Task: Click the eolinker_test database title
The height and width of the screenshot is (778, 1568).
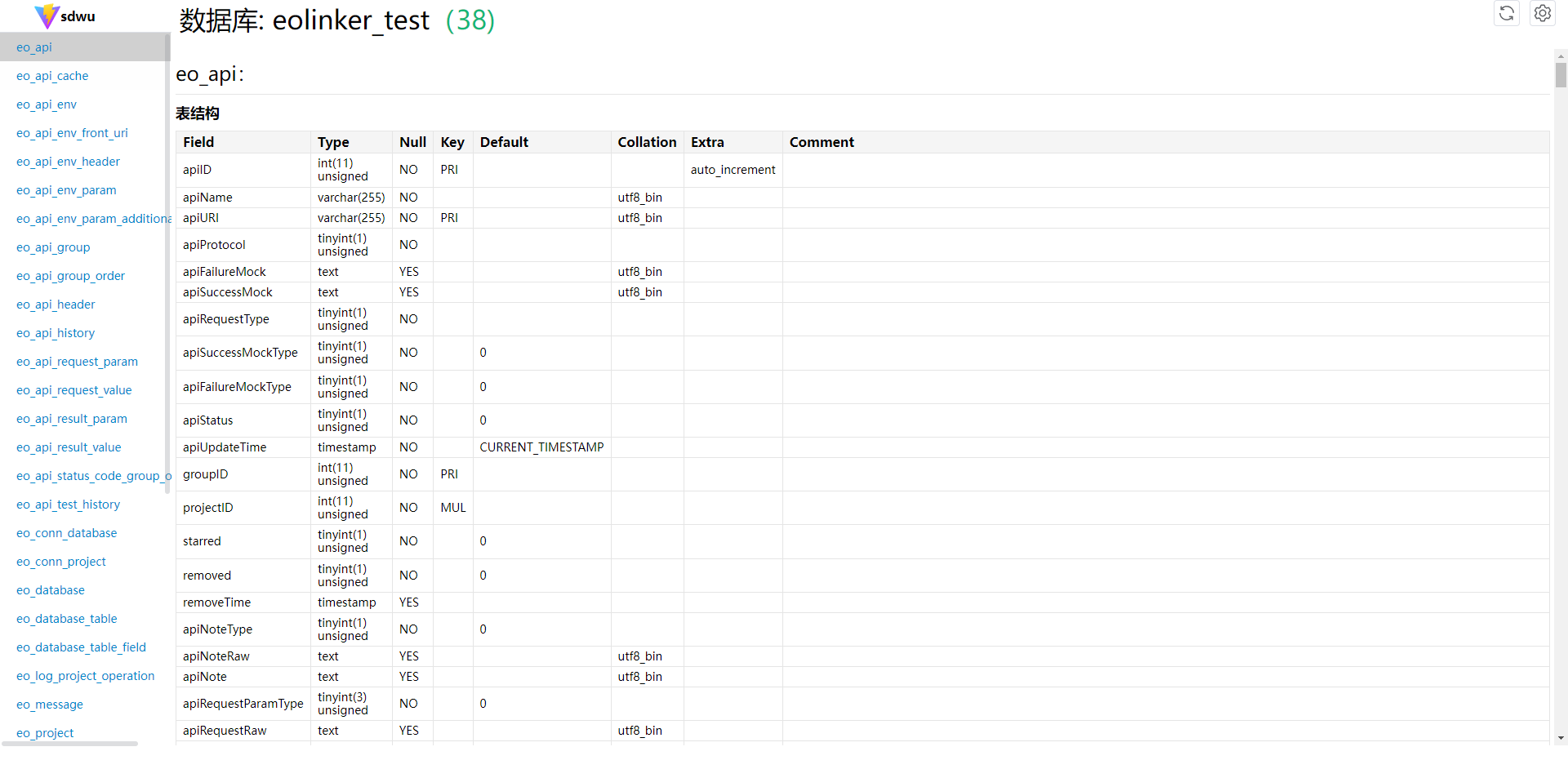Action: [x=350, y=20]
